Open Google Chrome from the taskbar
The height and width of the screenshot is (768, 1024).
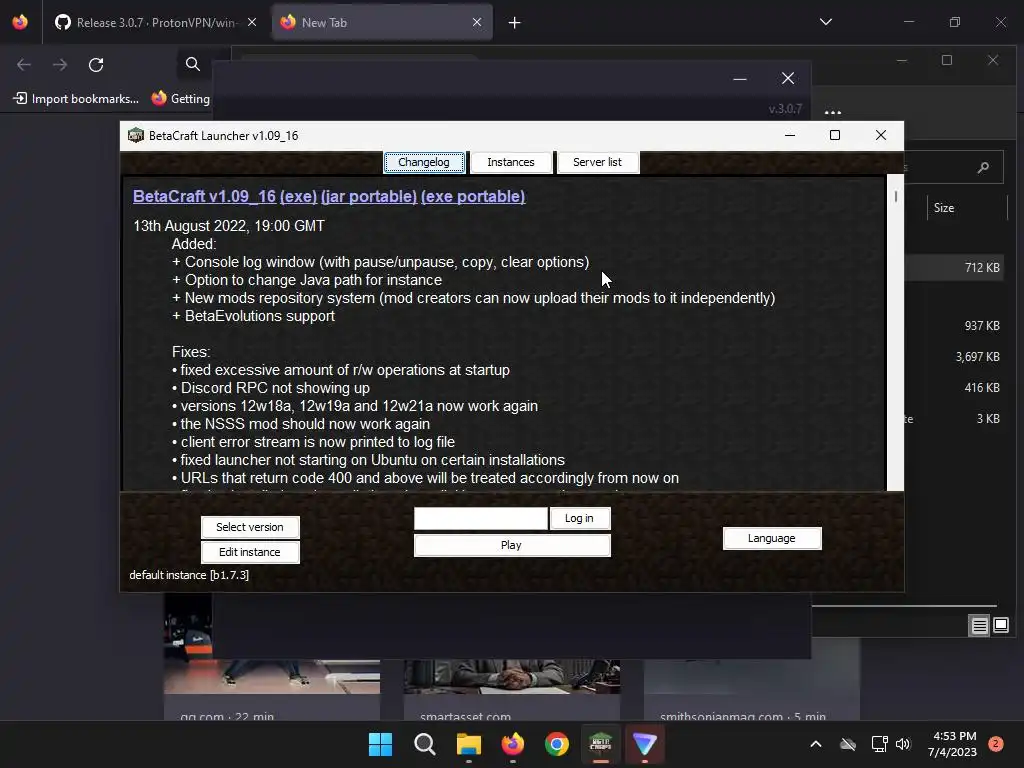point(556,744)
